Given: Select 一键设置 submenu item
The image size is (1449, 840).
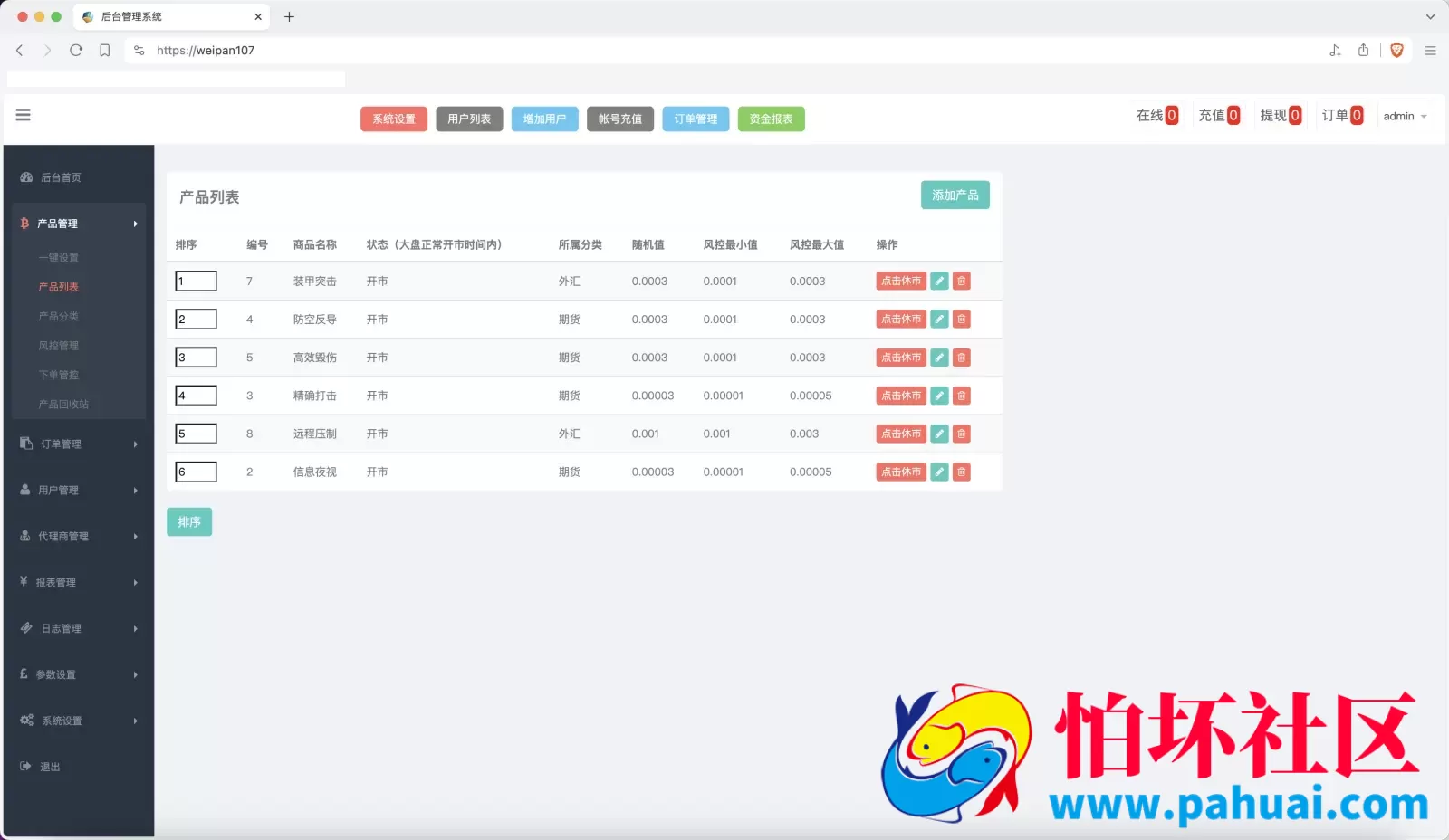Looking at the screenshot, I should pyautogui.click(x=59, y=258).
